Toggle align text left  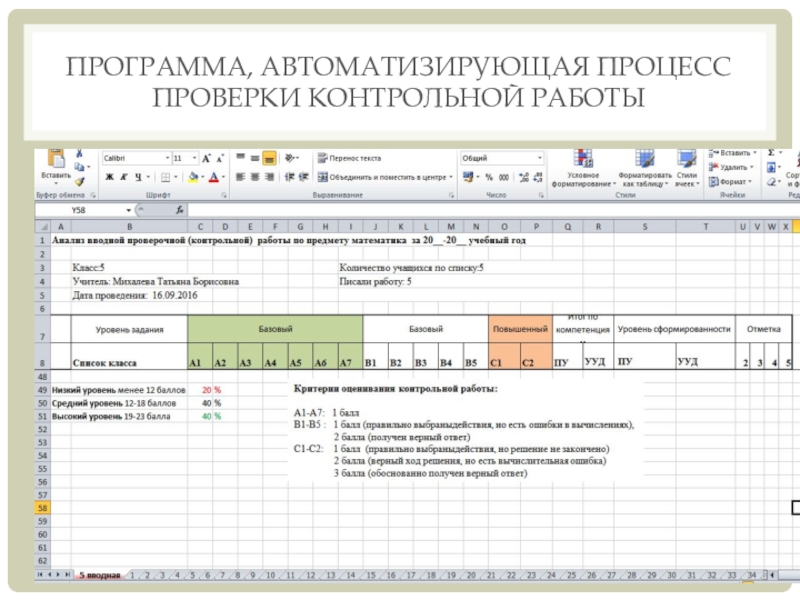point(240,177)
